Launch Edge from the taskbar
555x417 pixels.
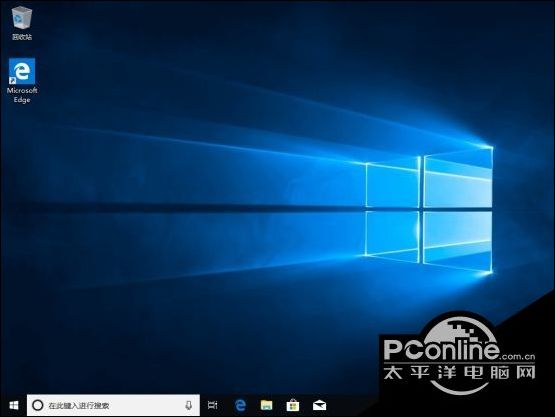tap(240, 405)
